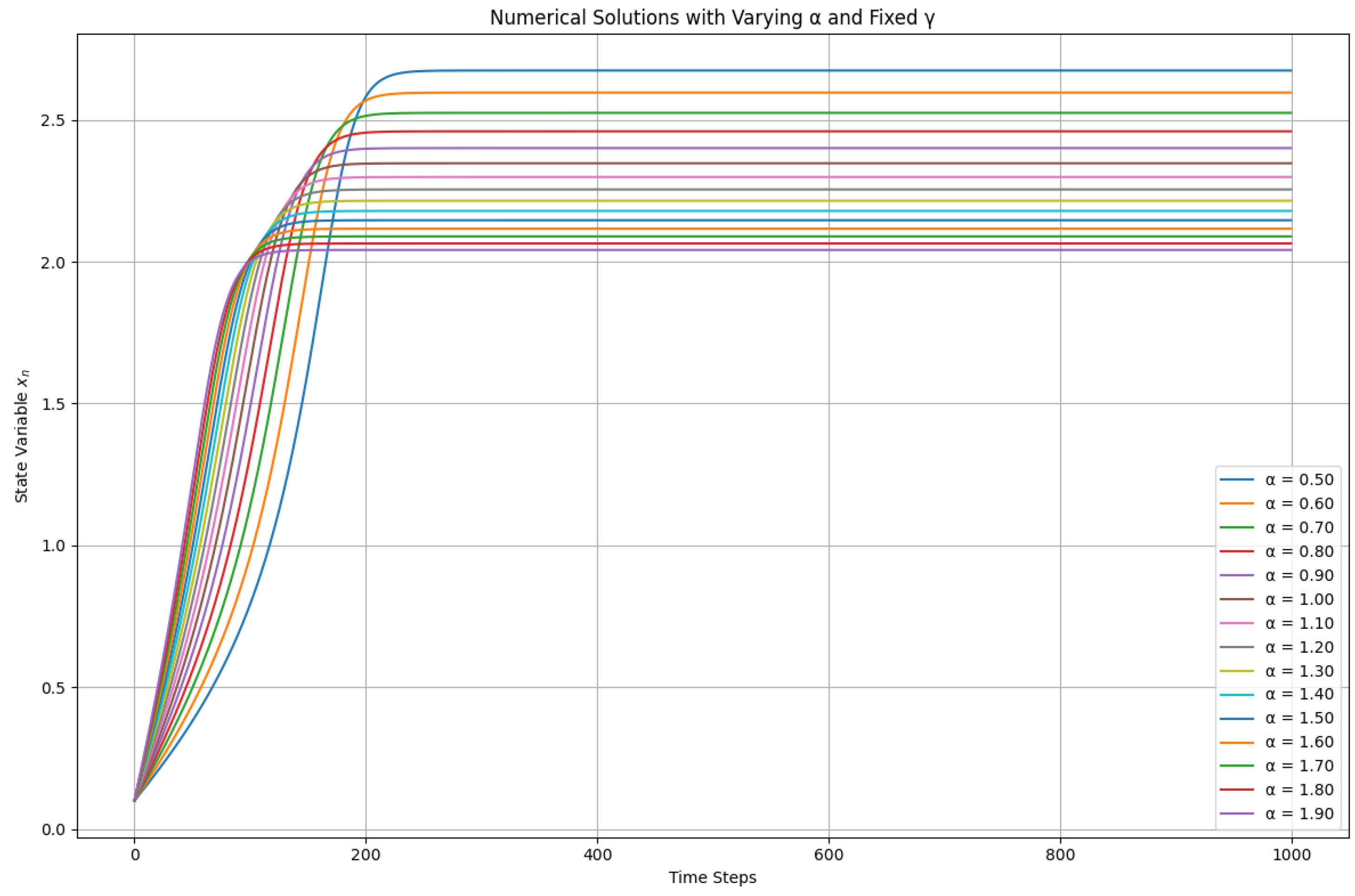Click the α = 0.90 legend entry
This screenshot has height=896, width=1355.
point(1298,575)
